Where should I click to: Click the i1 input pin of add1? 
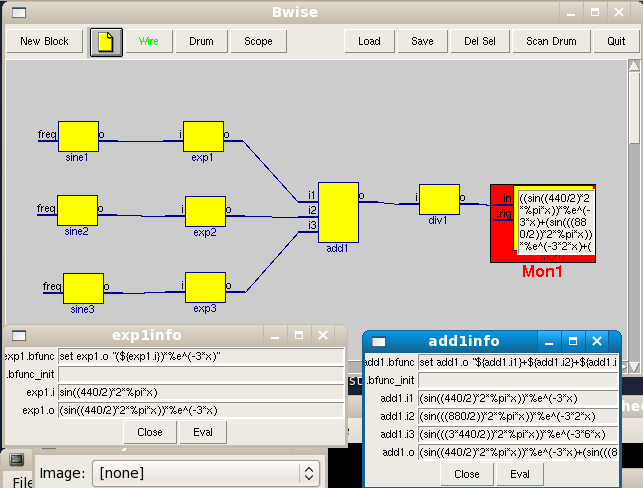pos(312,195)
